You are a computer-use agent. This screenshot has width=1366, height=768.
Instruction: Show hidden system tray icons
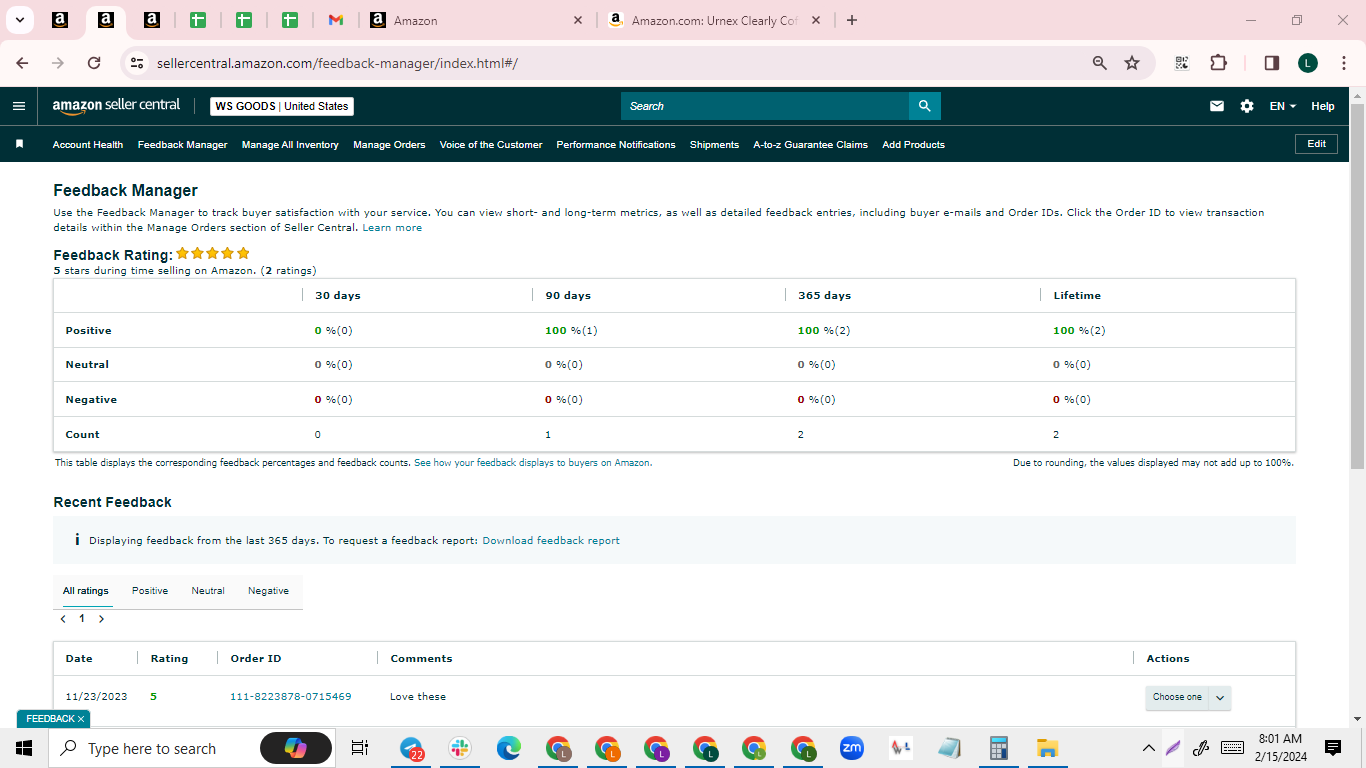(x=1148, y=748)
